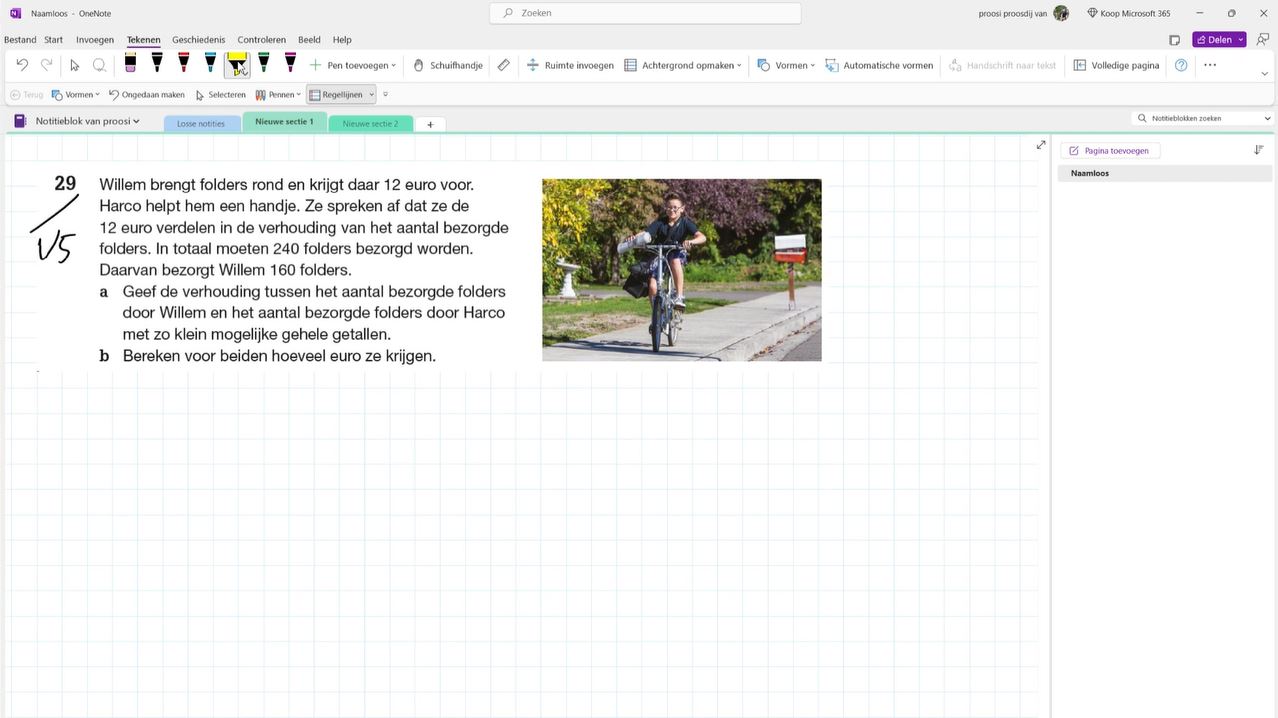Expand Notitieblok van proosi notebook list
The width and height of the screenshot is (1278, 718).
(x=87, y=121)
